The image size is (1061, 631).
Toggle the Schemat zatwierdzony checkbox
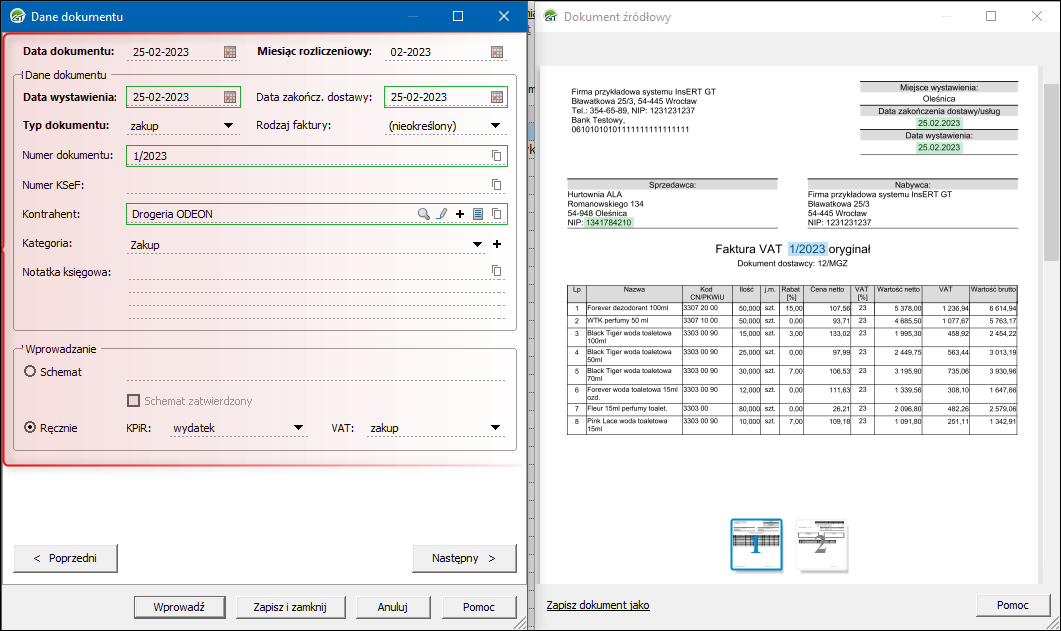tap(134, 401)
